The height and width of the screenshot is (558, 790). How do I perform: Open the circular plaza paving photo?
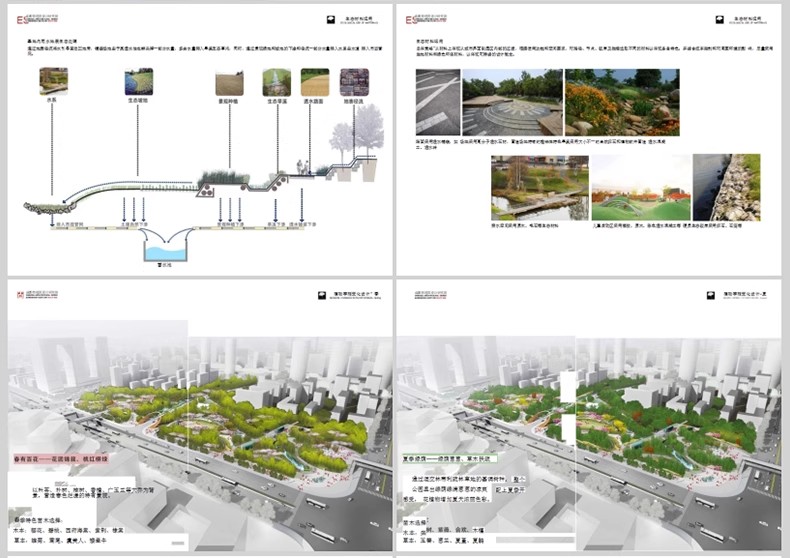[512, 102]
